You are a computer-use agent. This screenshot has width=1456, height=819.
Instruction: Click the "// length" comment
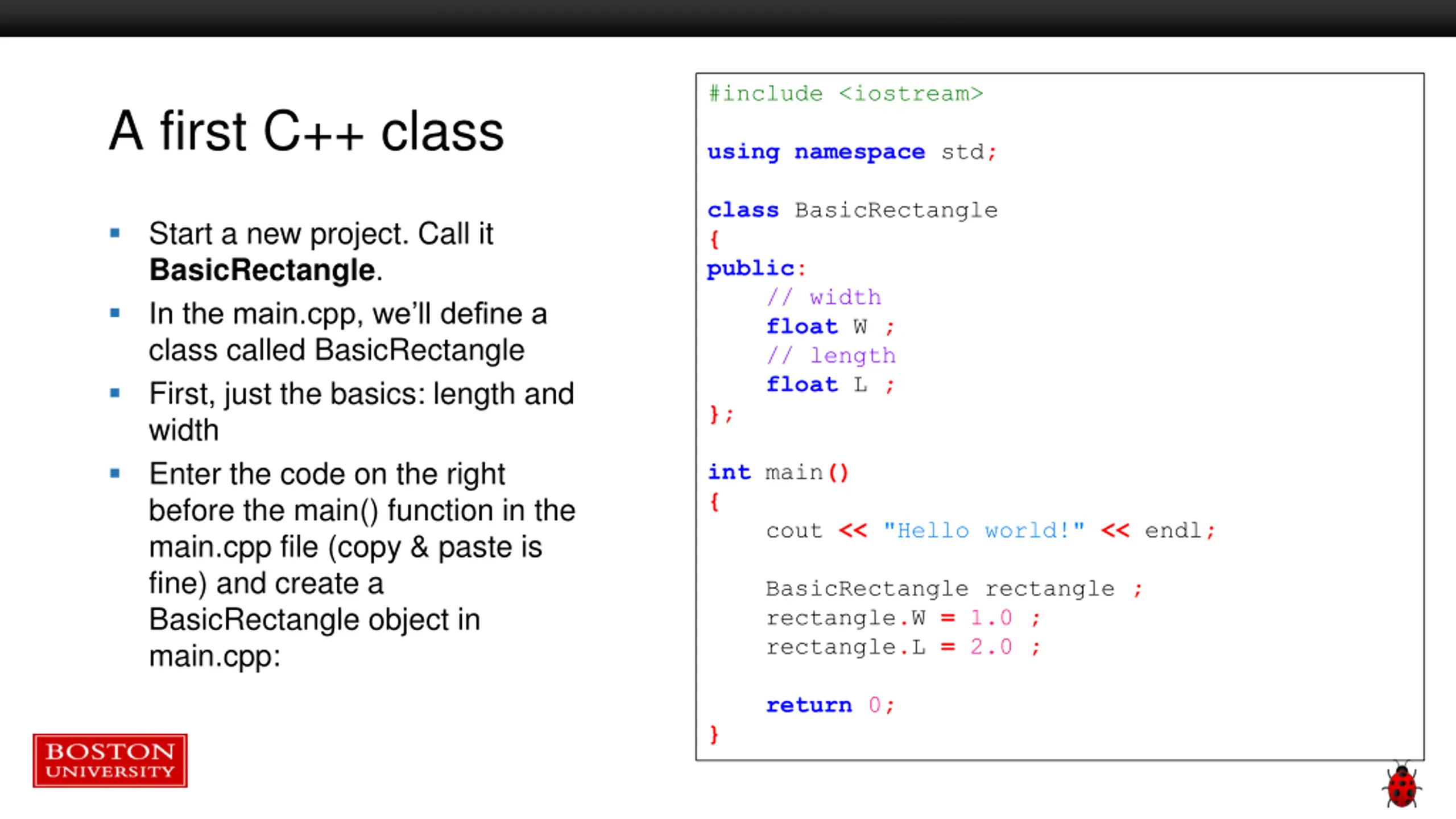pos(831,356)
